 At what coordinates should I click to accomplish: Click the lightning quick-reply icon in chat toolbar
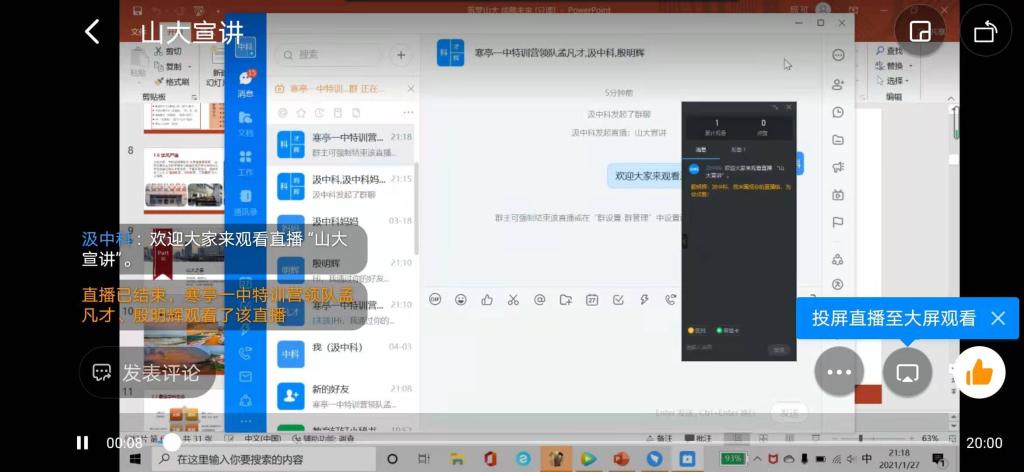(644, 300)
